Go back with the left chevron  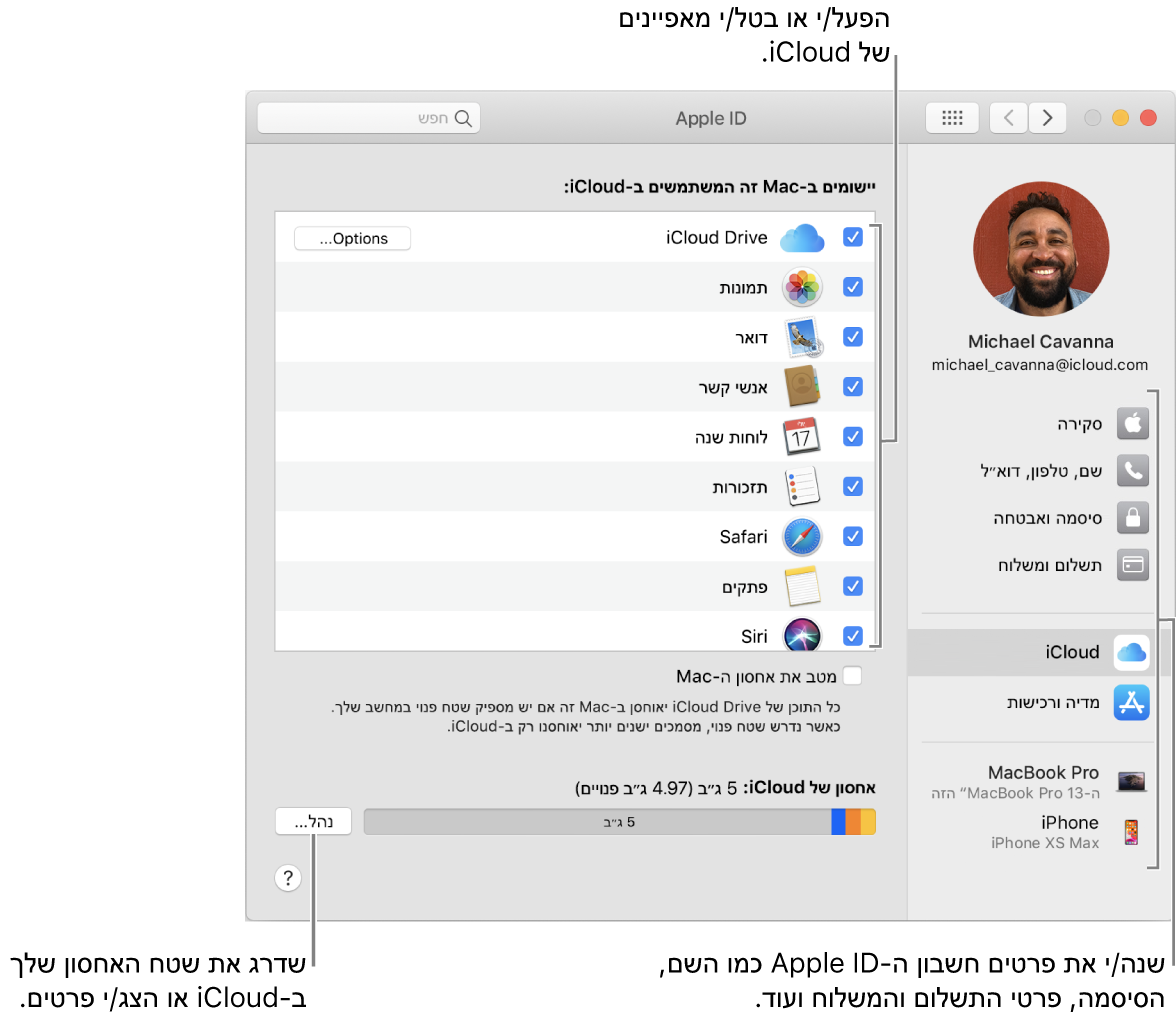(1009, 118)
